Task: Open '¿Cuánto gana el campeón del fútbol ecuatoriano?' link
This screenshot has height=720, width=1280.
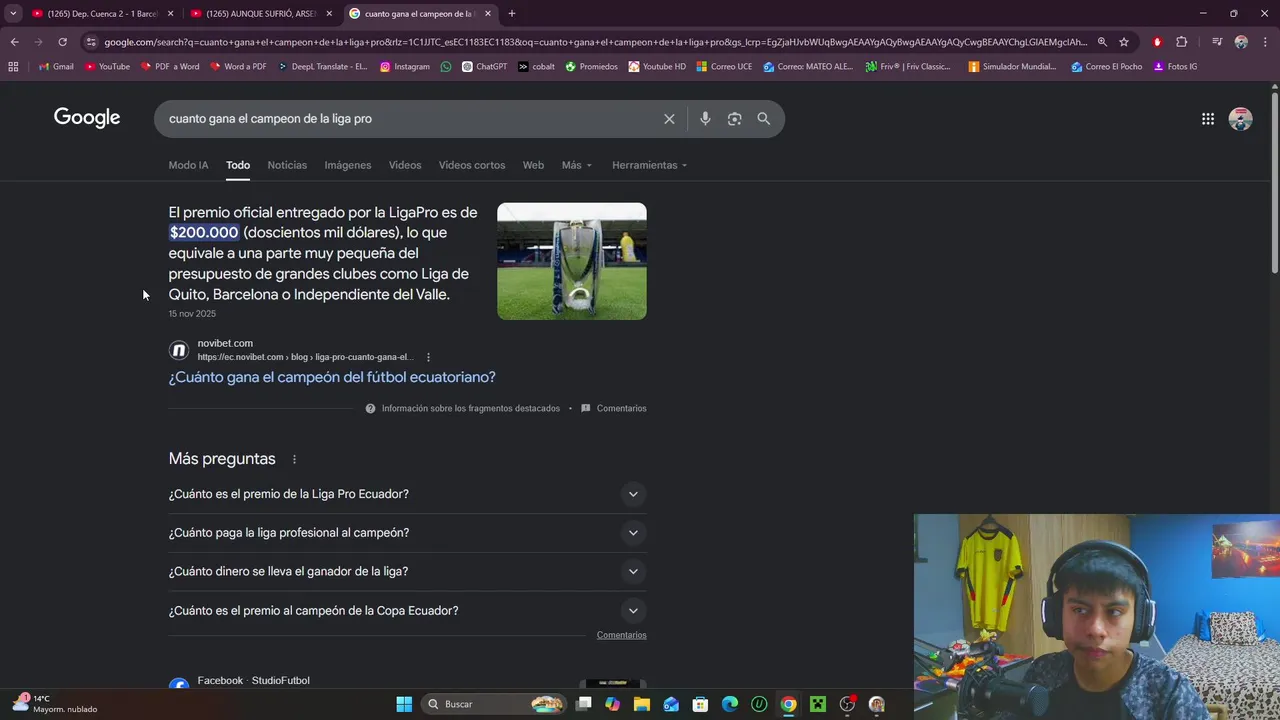Action: point(332,377)
